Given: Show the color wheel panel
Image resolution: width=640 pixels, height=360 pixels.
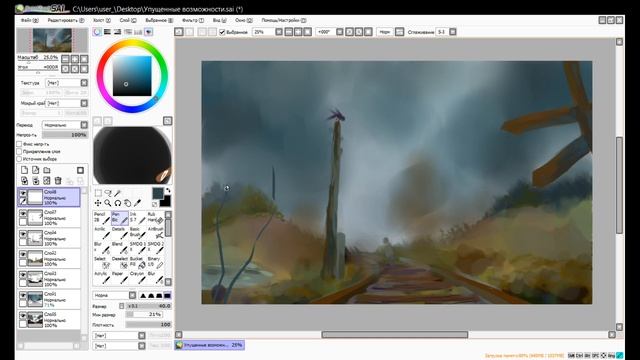Looking at the screenshot, I should pos(97,32).
